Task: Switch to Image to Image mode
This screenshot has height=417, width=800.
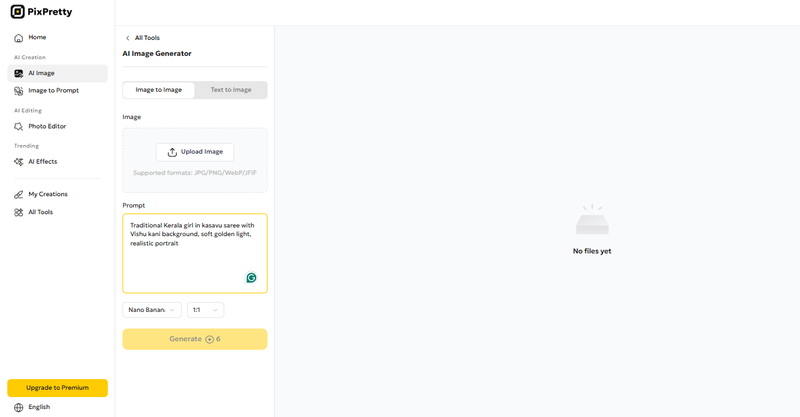Action: pyautogui.click(x=159, y=90)
